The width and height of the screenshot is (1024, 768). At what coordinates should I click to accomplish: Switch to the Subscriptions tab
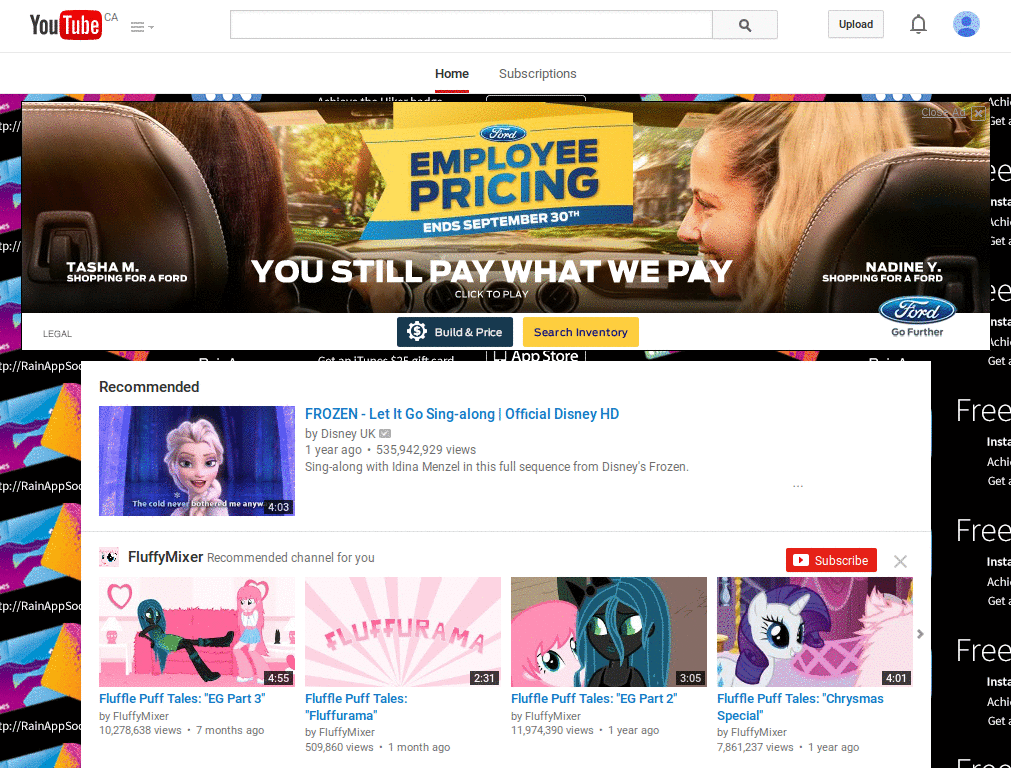537,74
